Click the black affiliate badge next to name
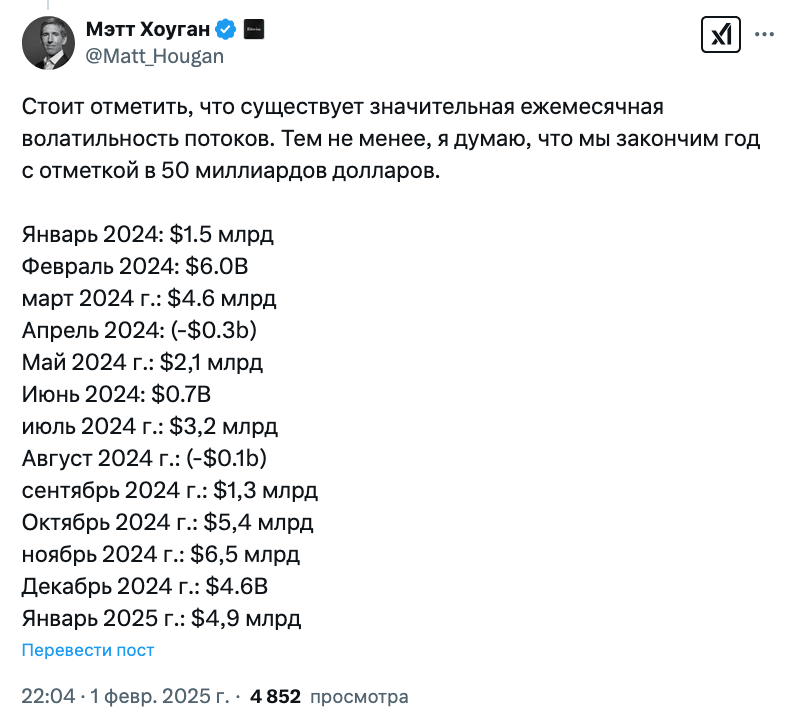Image resolution: width=797 pixels, height=725 pixels. (x=254, y=29)
